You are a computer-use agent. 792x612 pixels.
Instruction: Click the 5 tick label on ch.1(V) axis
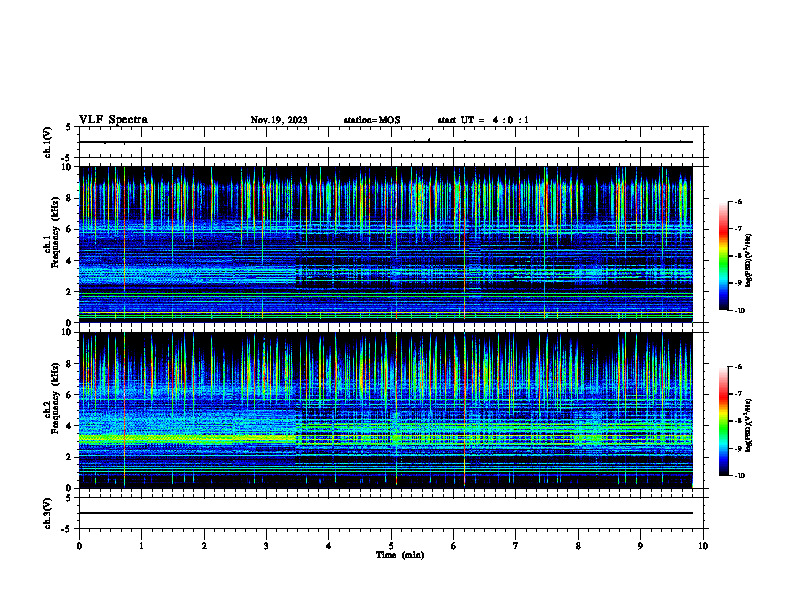pos(69,127)
